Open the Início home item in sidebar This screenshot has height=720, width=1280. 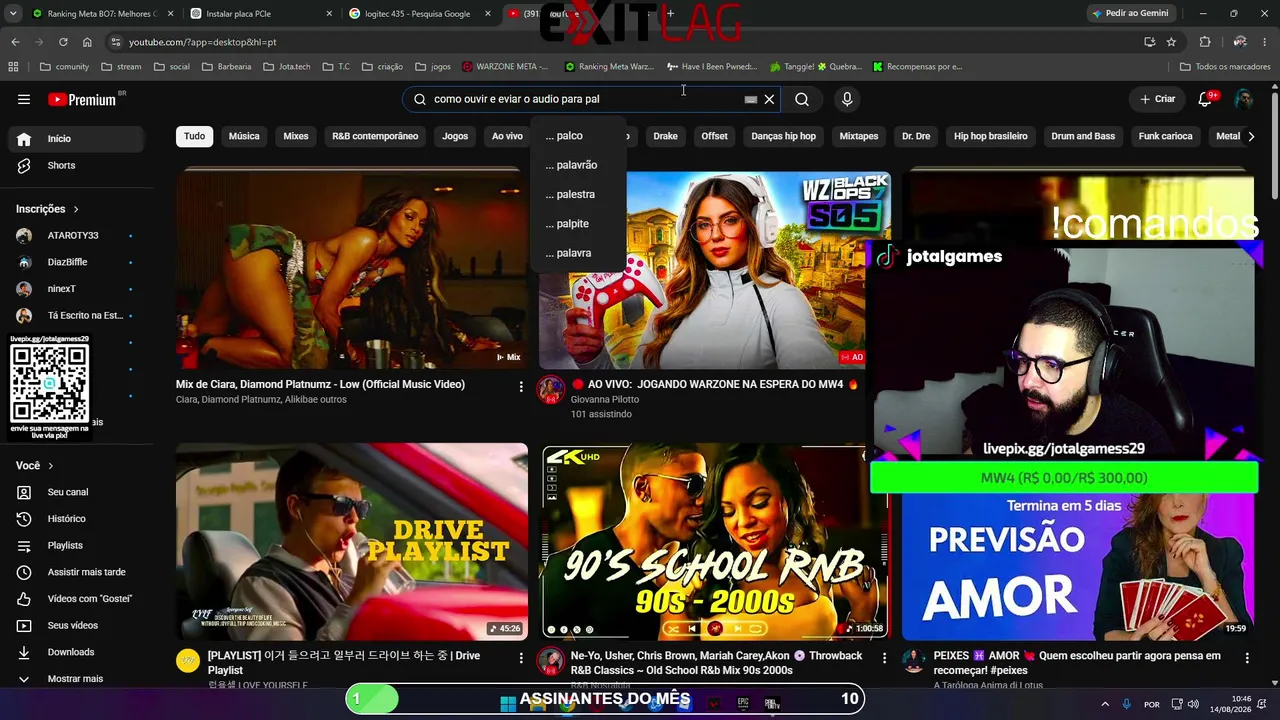78,139
